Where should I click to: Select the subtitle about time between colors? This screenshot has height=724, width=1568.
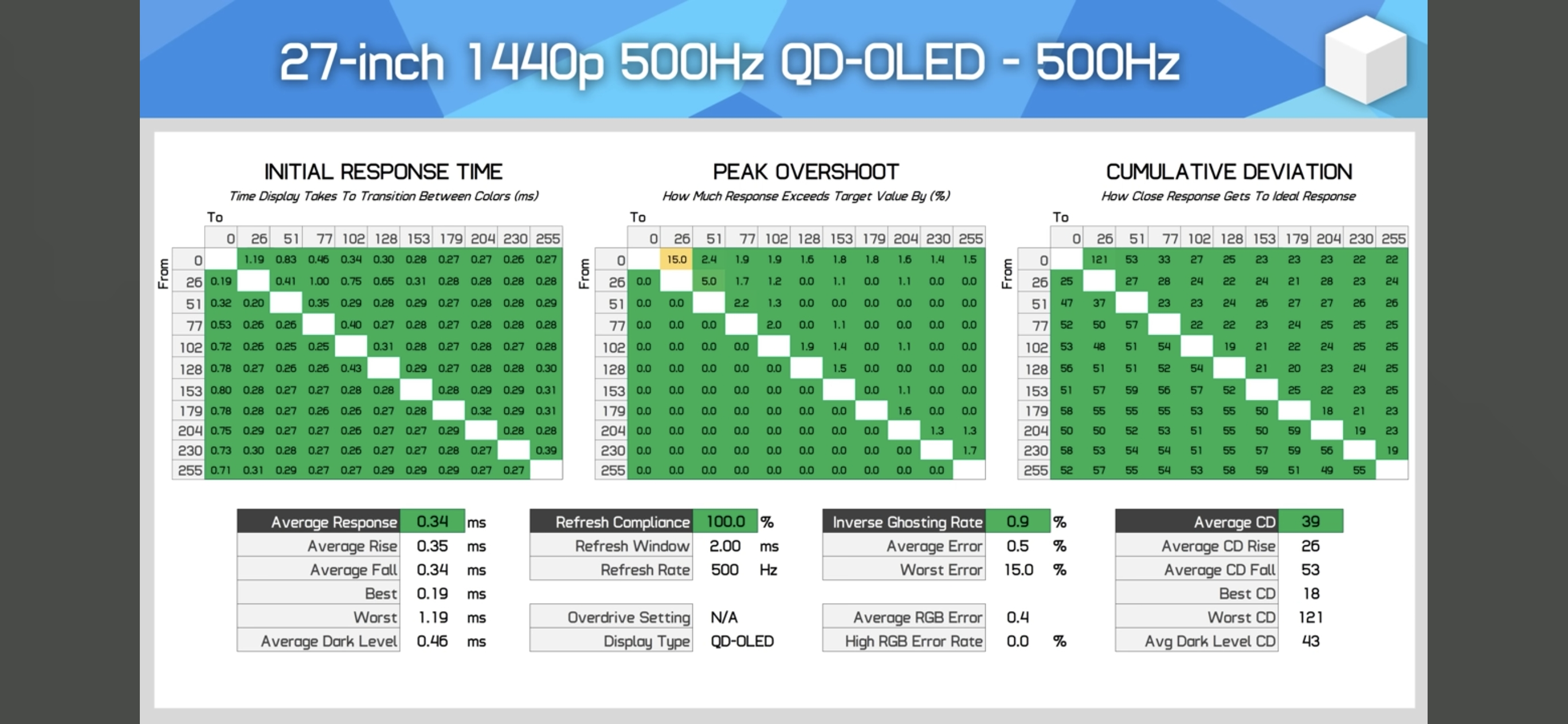(383, 196)
